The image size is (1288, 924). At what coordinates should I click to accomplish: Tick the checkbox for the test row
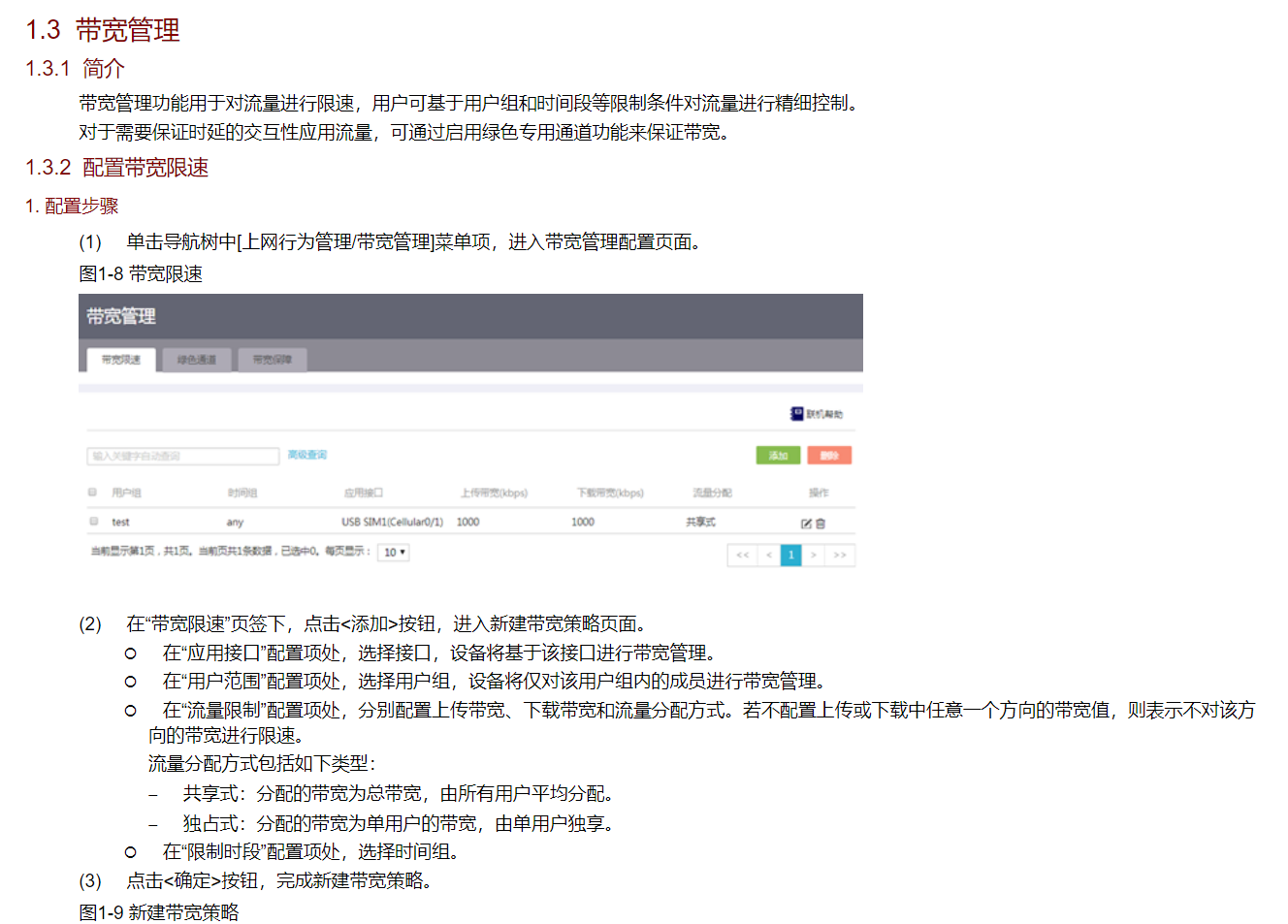click(94, 522)
